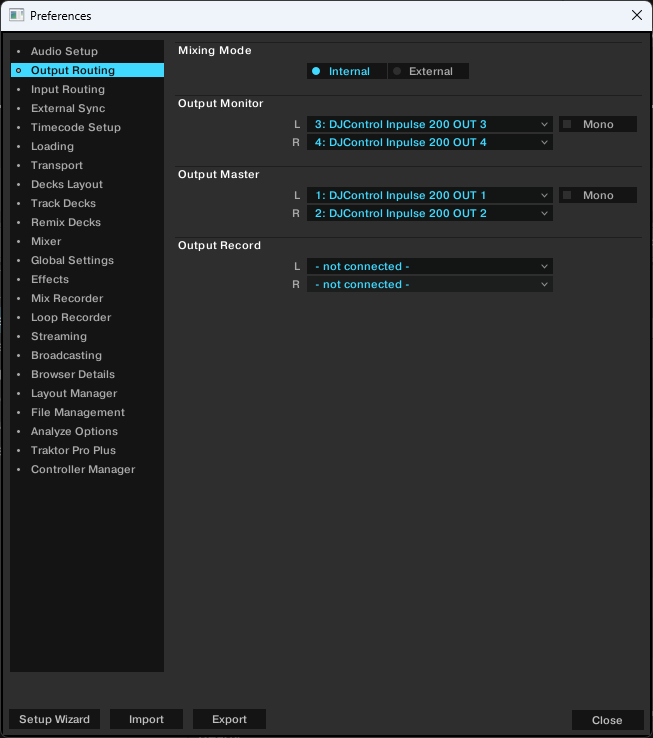Open External Sync settings

click(87, 108)
